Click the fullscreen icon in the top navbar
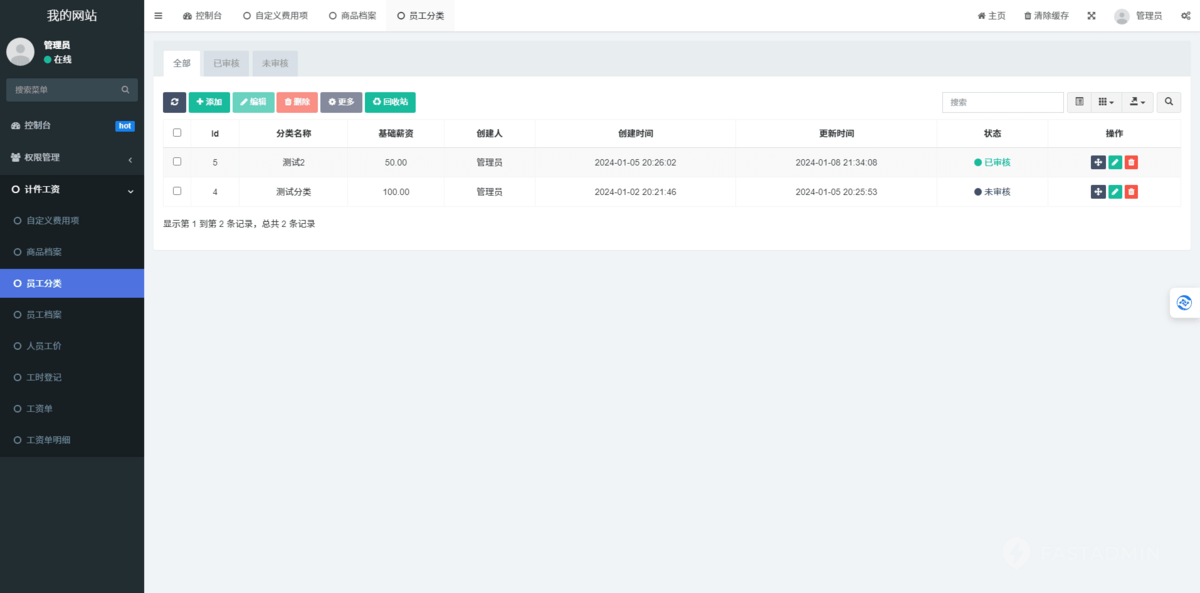Image resolution: width=1200 pixels, height=593 pixels. [x=1091, y=15]
